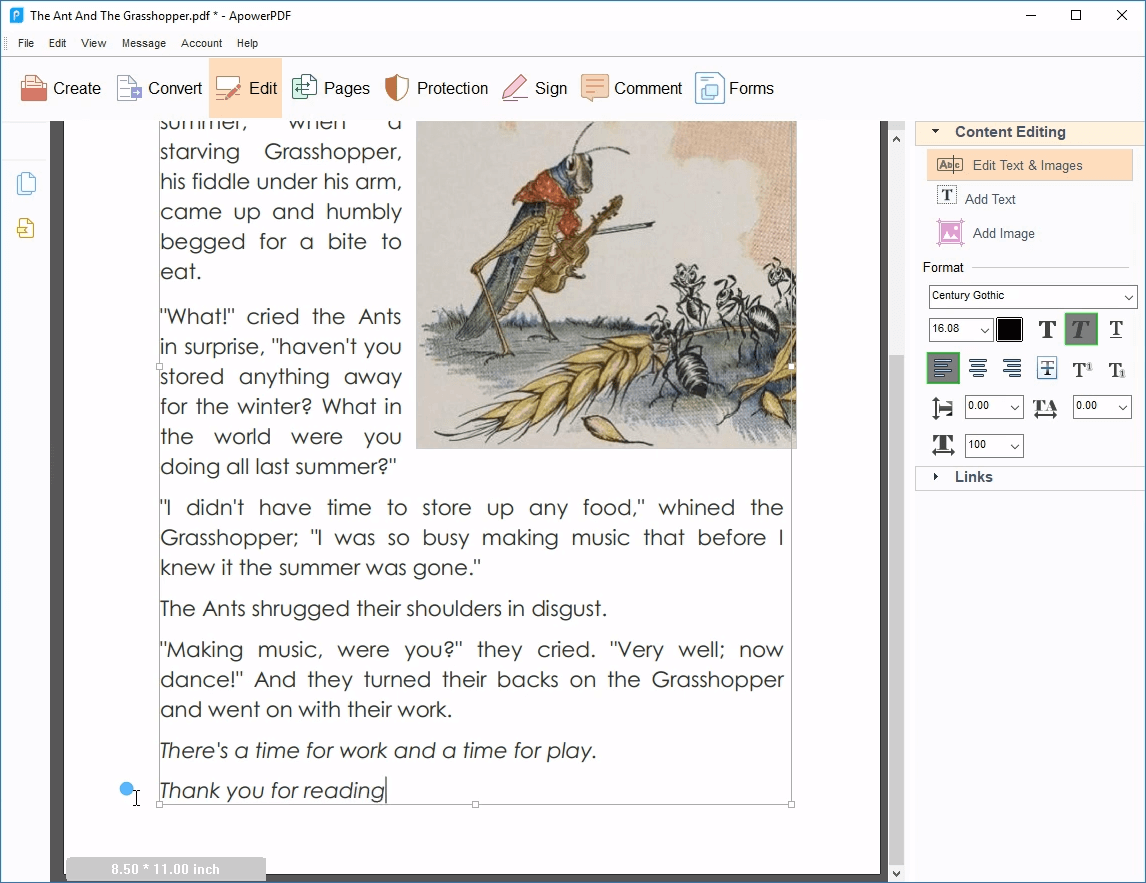Expand the font size dropdown
The height and width of the screenshot is (883, 1146).
click(x=984, y=329)
